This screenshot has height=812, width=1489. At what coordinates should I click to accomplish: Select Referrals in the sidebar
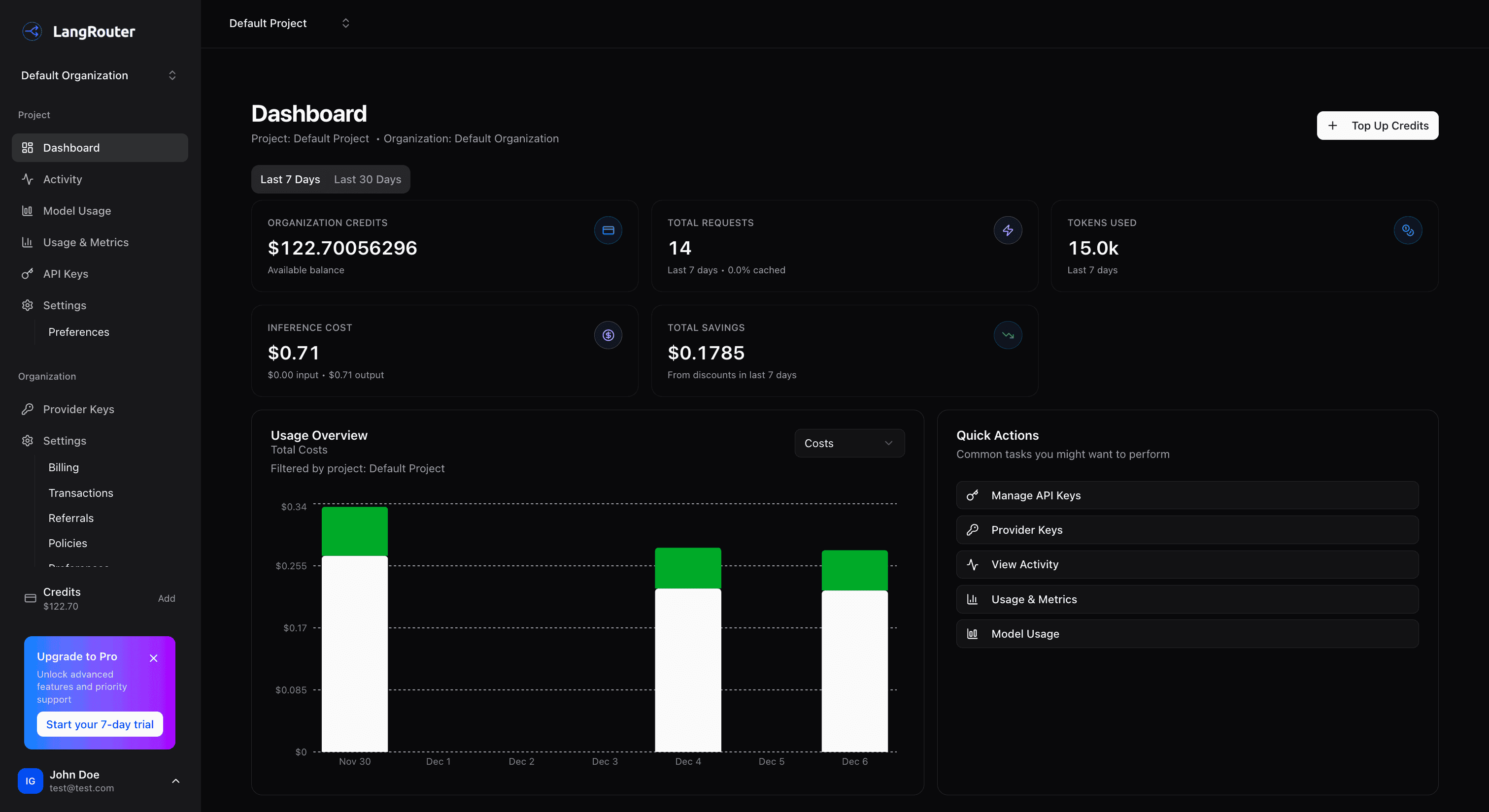coord(71,518)
